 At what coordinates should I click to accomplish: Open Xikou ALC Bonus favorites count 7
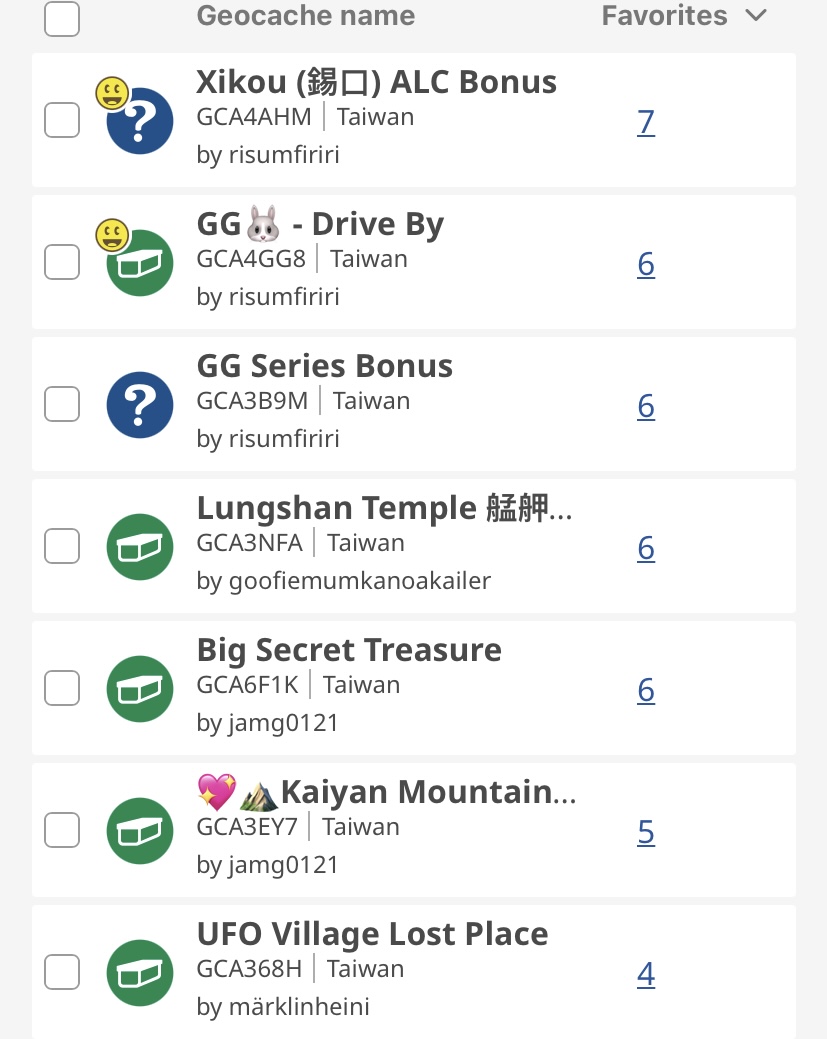click(x=646, y=122)
